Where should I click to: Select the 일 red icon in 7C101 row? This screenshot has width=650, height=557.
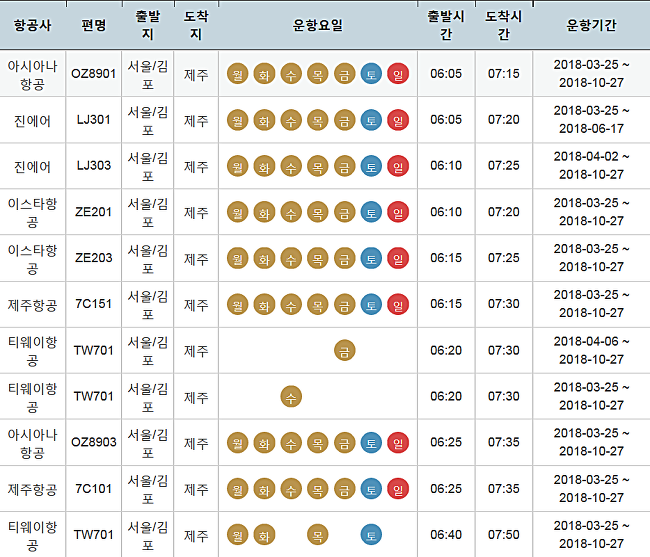(x=398, y=489)
